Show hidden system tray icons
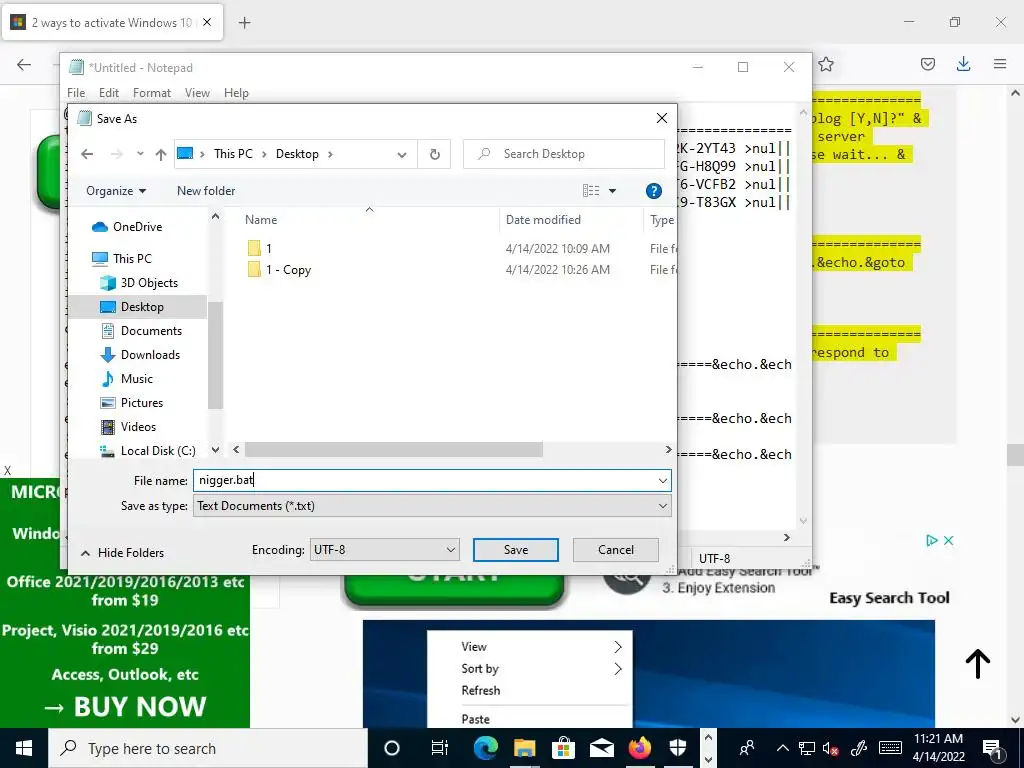This screenshot has height=768, width=1024. point(783,749)
